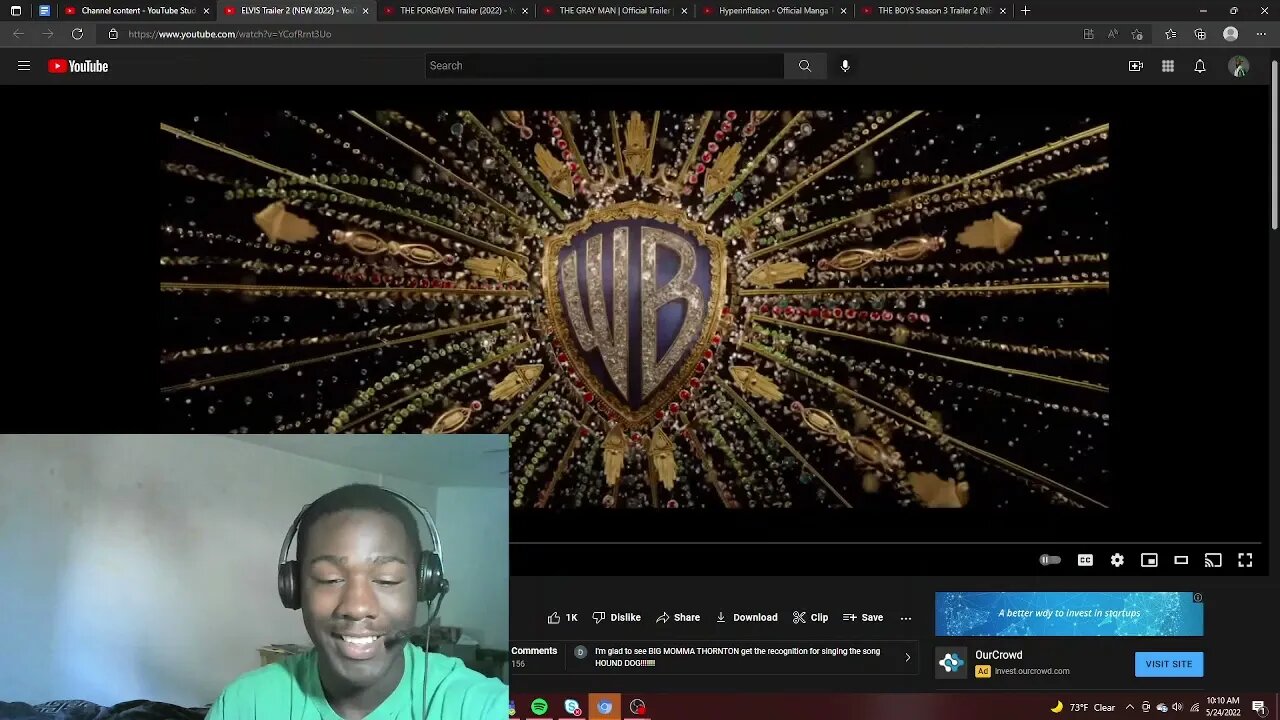Open ad info icon on banner

(1197, 598)
